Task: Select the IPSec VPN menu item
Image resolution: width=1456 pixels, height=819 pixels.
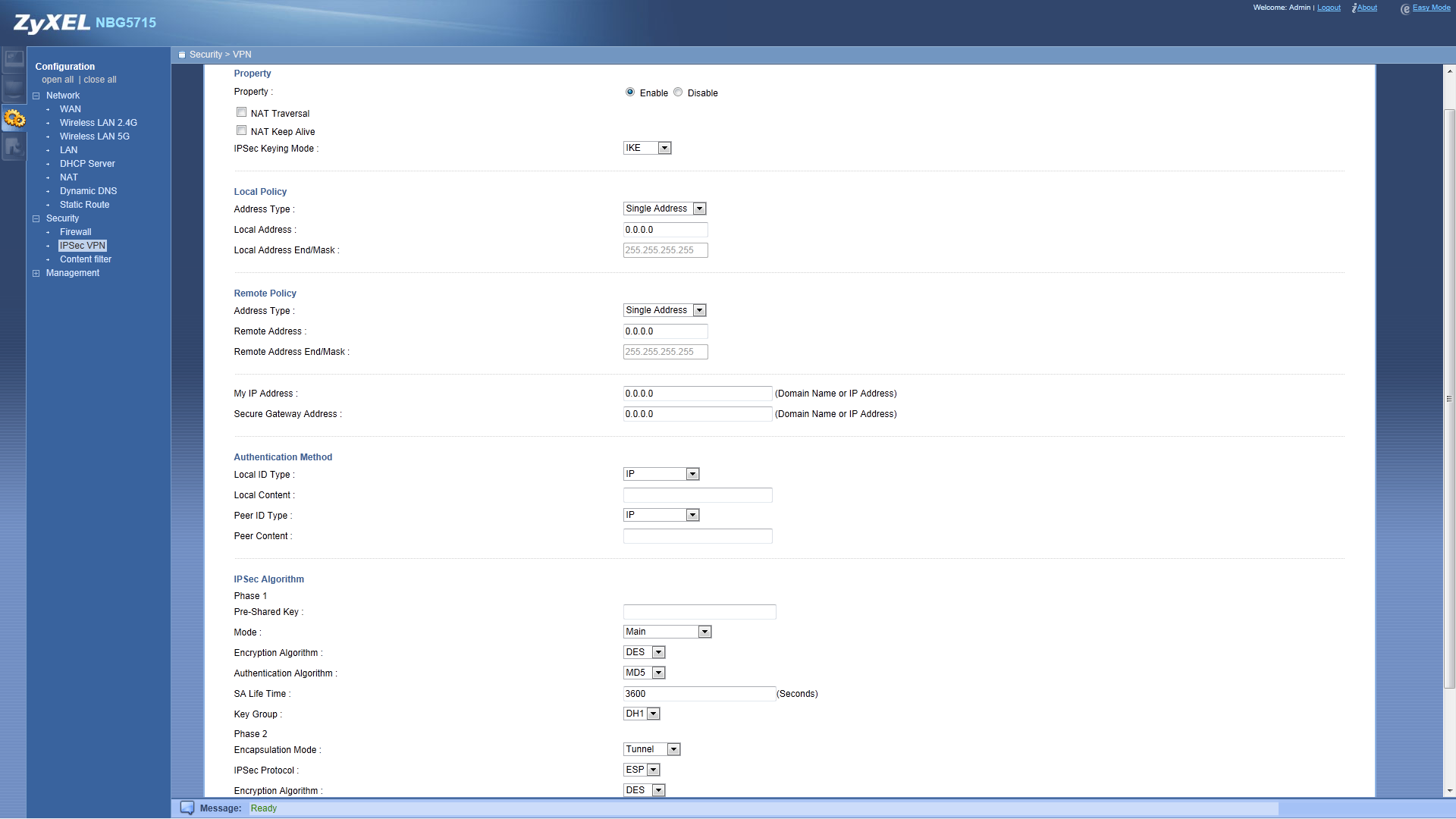Action: pyautogui.click(x=83, y=246)
